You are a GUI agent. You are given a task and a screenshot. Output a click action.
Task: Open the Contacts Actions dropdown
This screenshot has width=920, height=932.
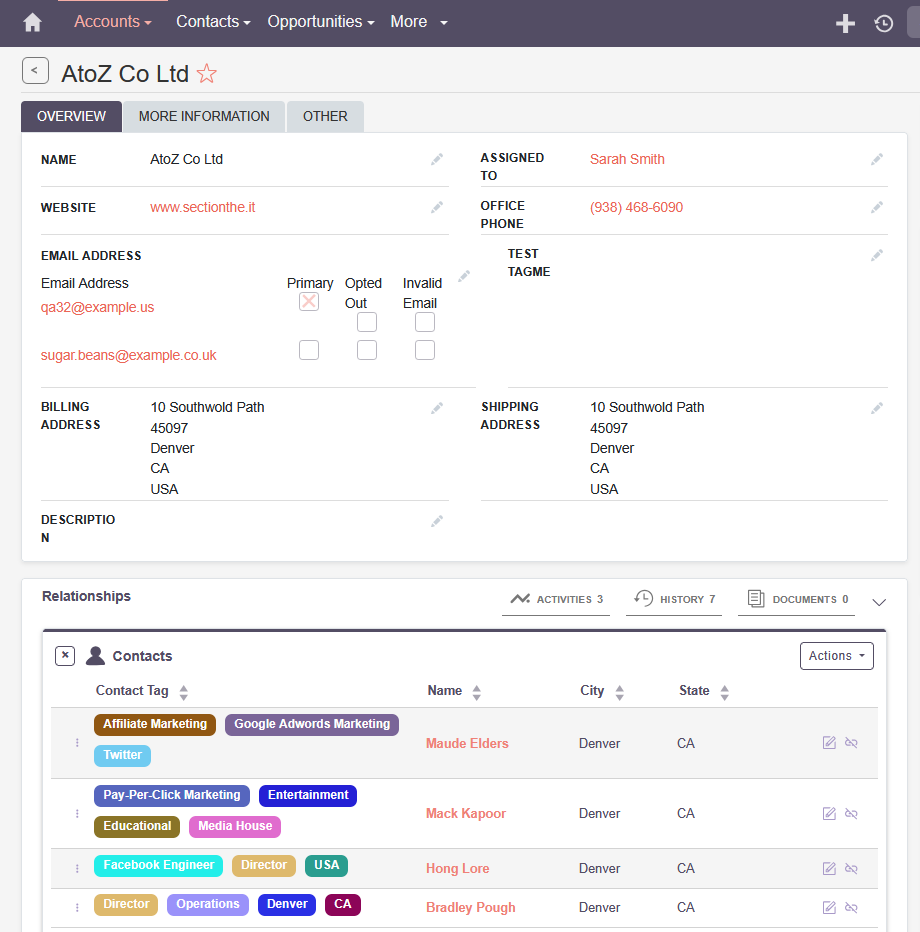point(837,656)
